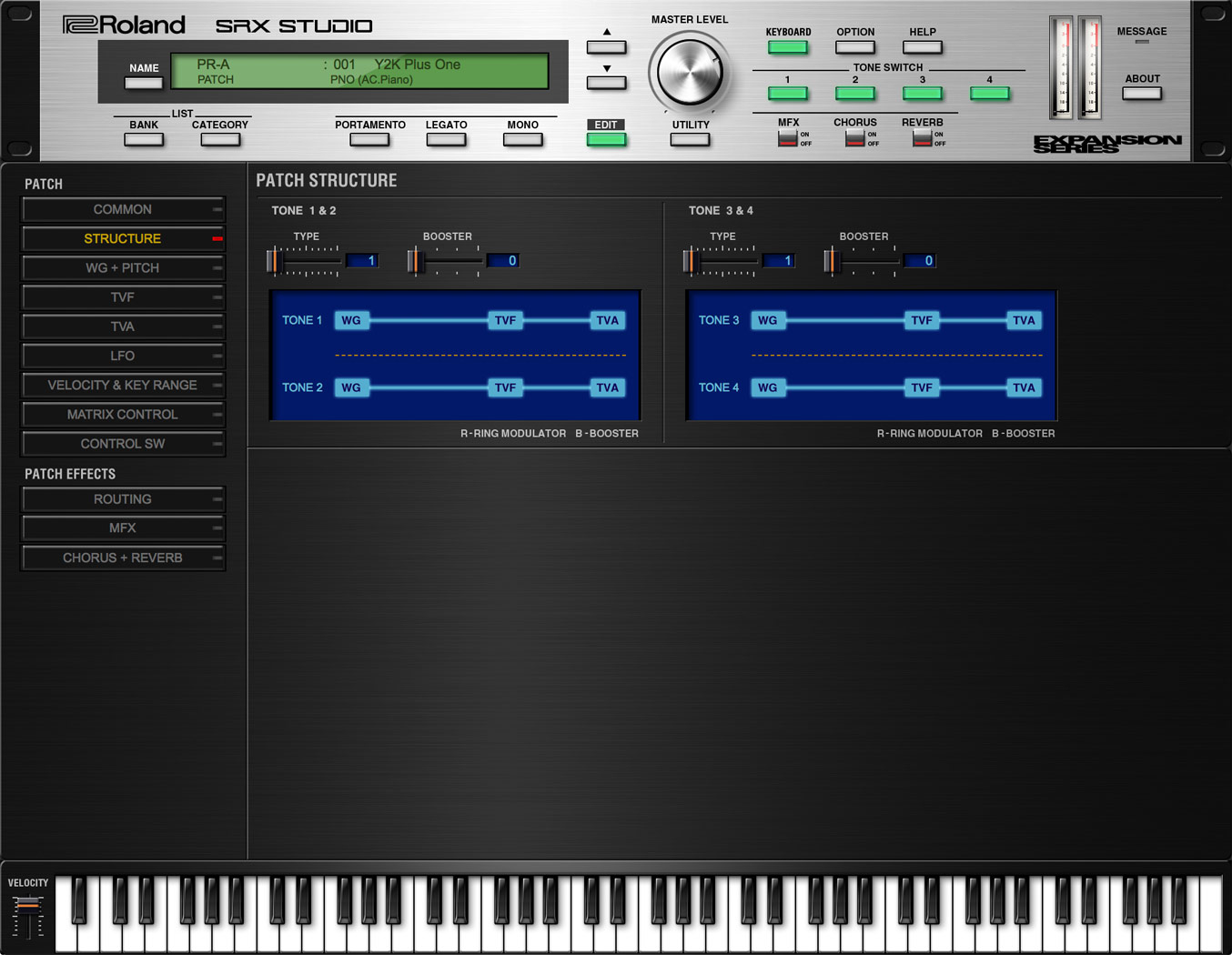
Task: Open the patch Category list
Action: tap(220, 140)
